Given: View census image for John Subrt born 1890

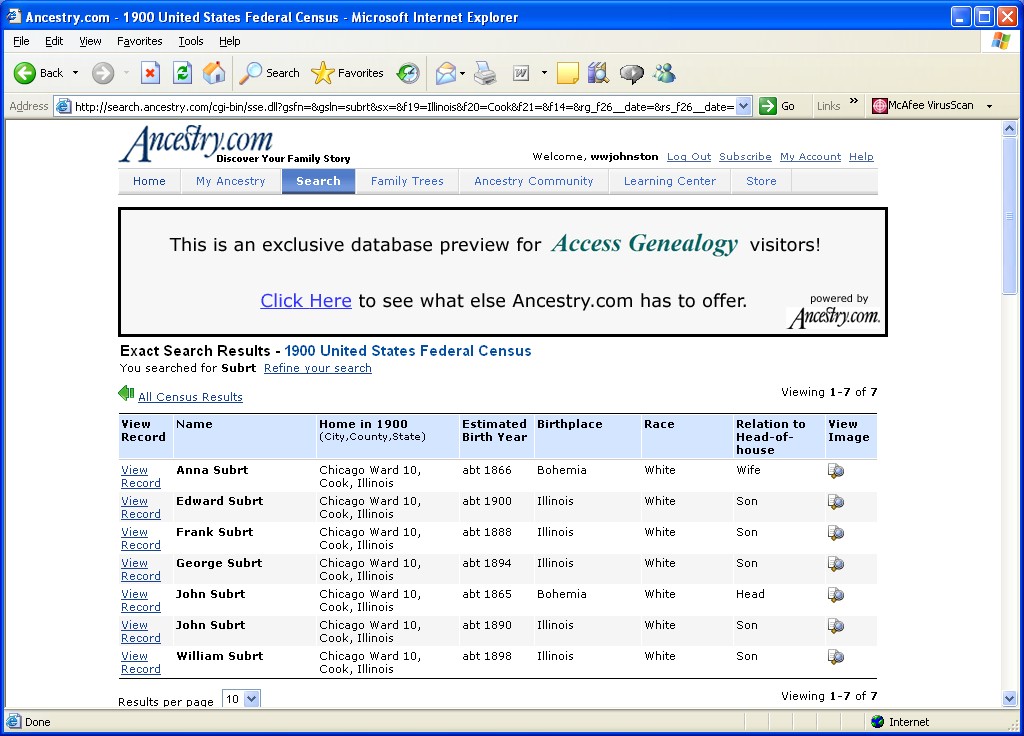Looking at the screenshot, I should coord(836,626).
